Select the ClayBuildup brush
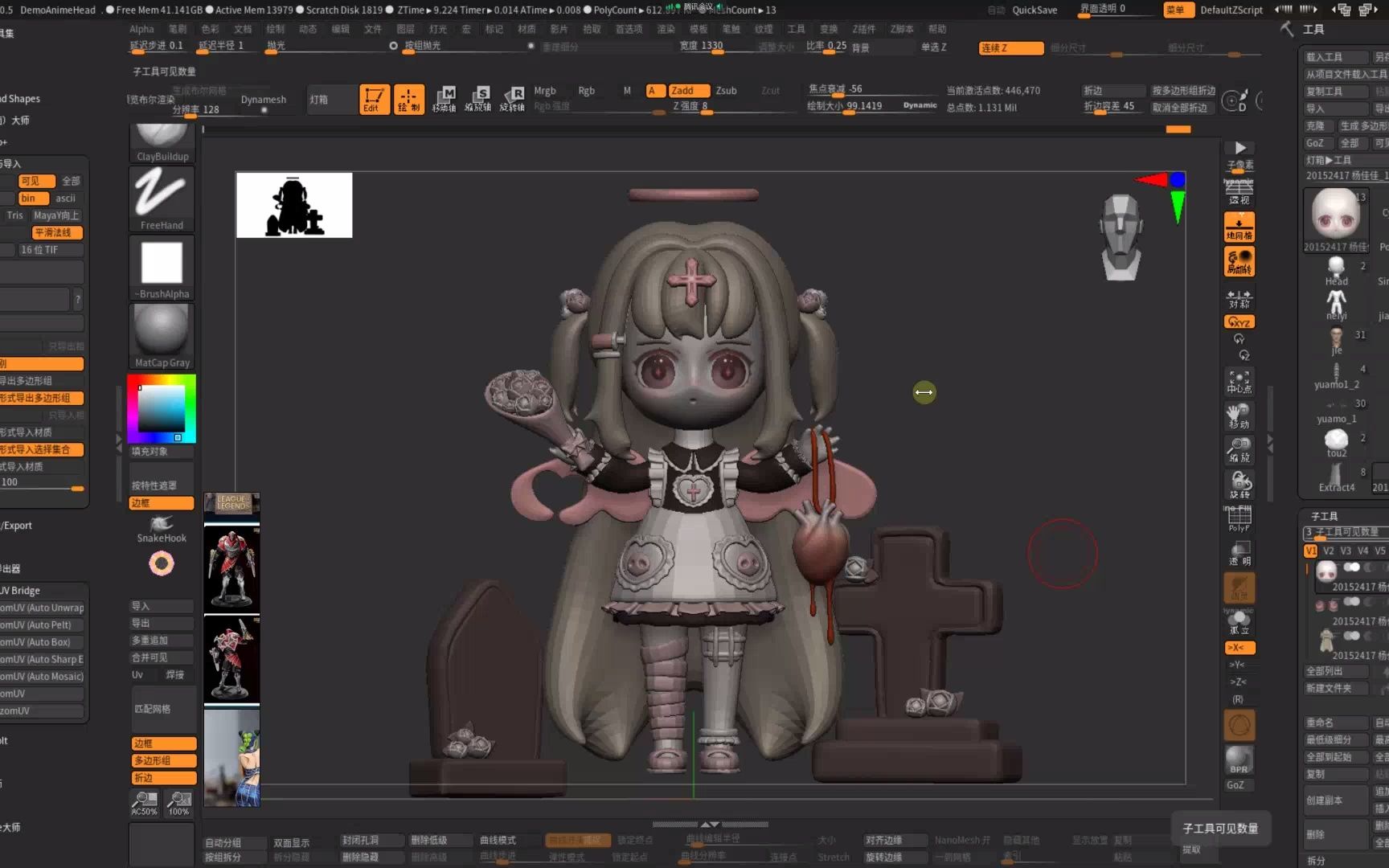The width and height of the screenshot is (1389, 868). pos(162,145)
